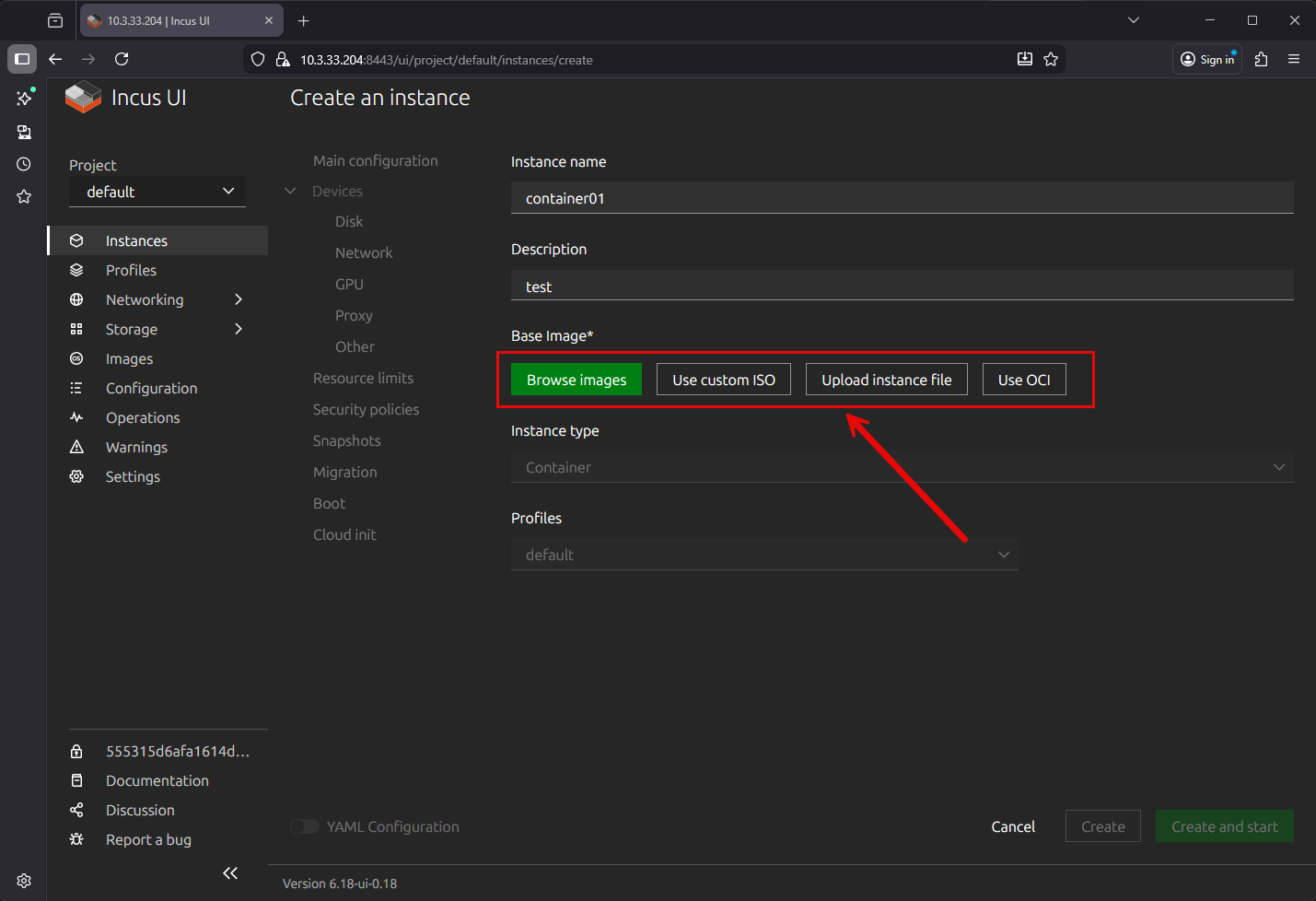1316x901 pixels.
Task: Click into the Instance name field
Action: (902, 198)
